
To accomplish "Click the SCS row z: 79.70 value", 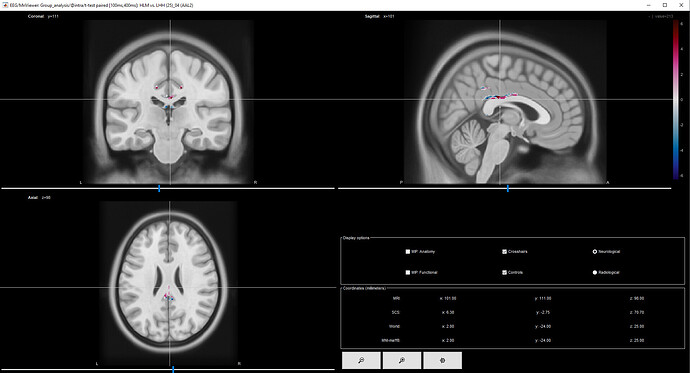I will point(637,312).
